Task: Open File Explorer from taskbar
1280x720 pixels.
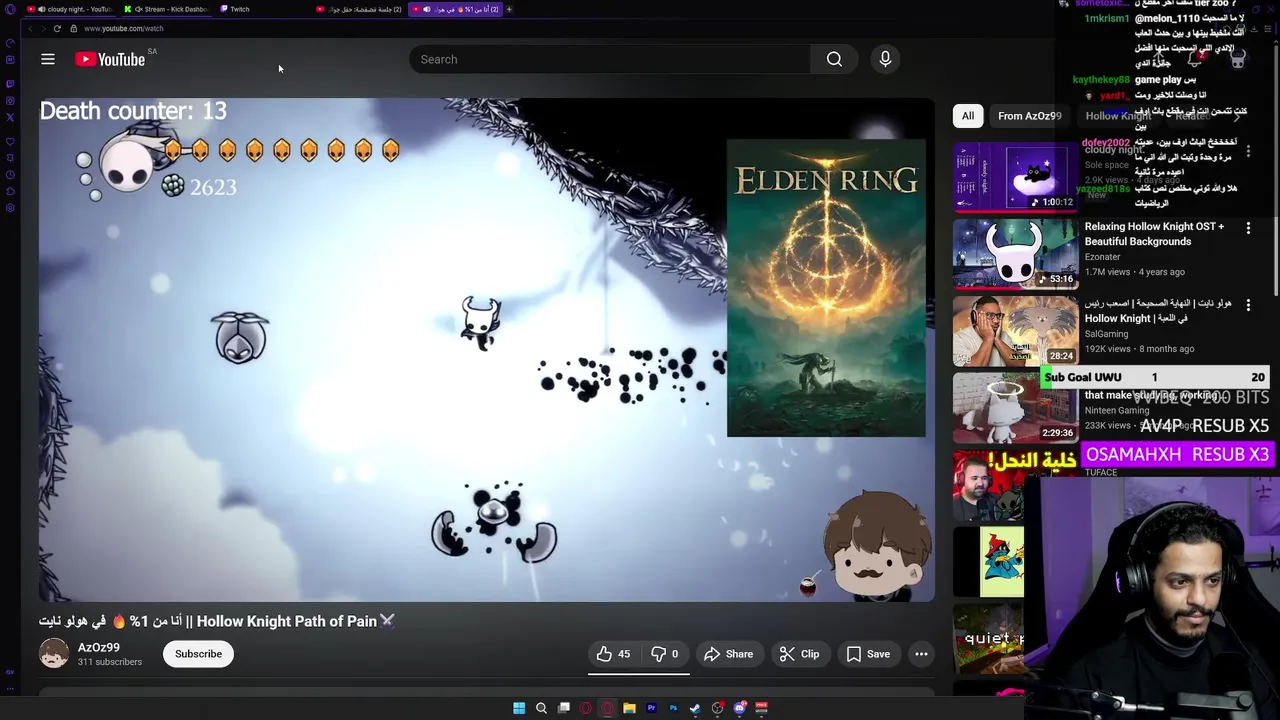Action: pyautogui.click(x=629, y=708)
